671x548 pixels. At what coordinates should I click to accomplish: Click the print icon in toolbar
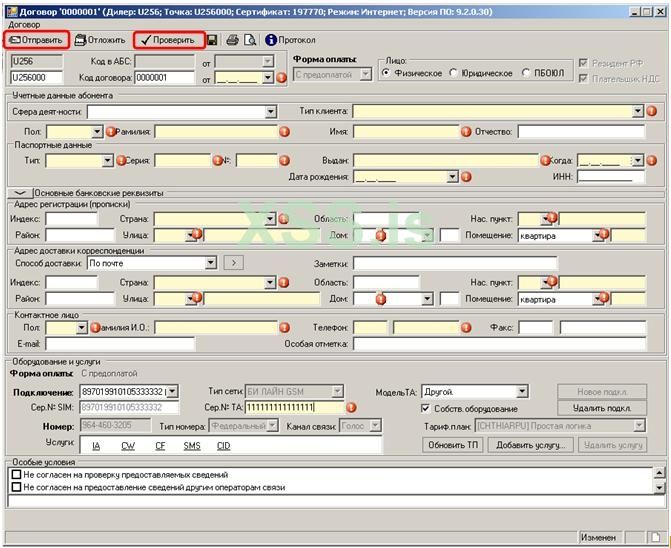pos(232,40)
